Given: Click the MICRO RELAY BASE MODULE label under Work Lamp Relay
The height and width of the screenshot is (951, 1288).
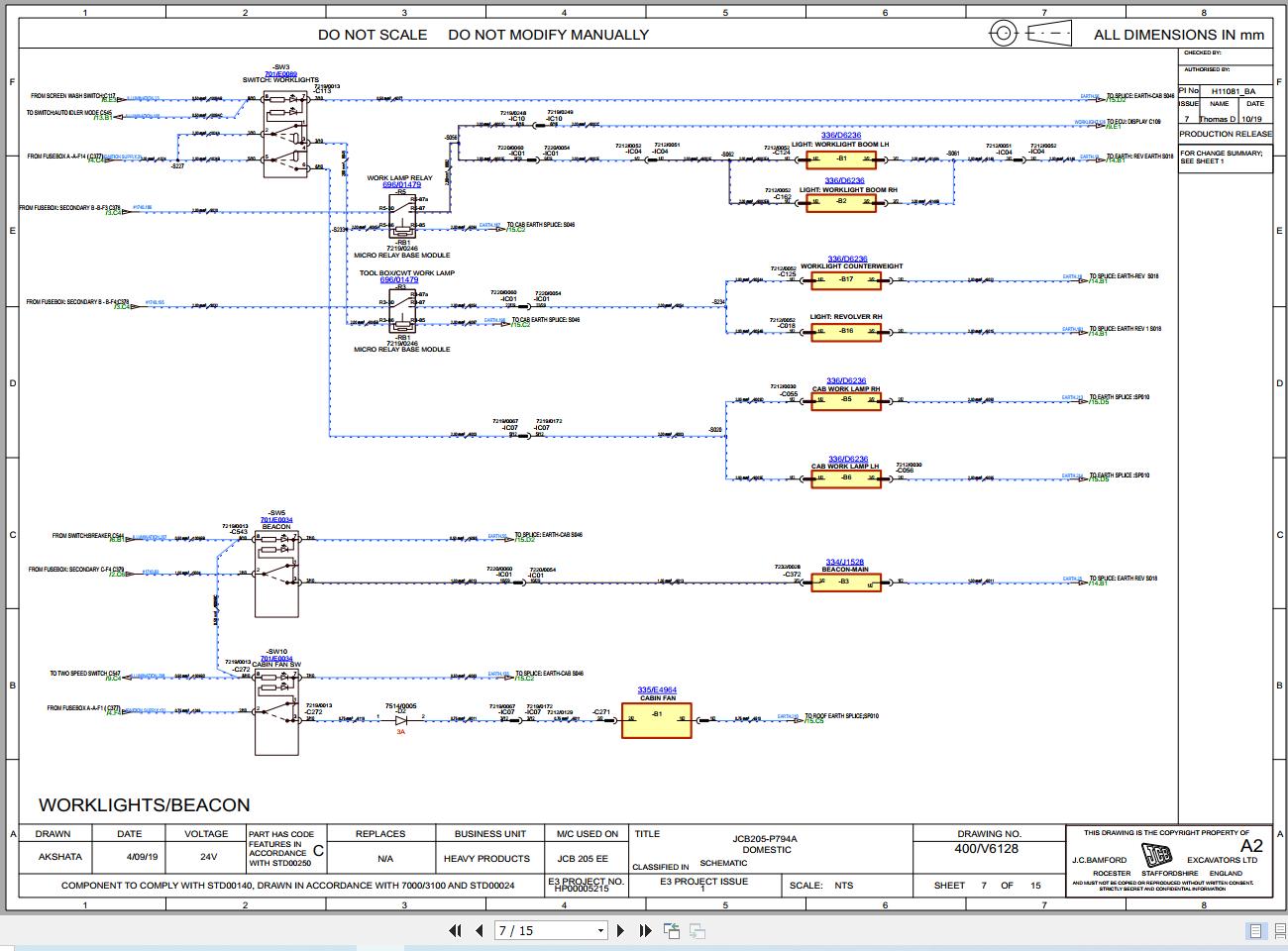Looking at the screenshot, I should [402, 255].
